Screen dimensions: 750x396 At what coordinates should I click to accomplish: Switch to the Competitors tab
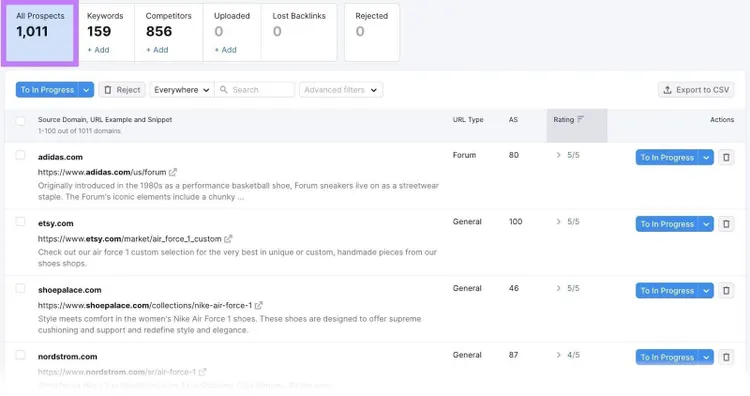coord(168,33)
